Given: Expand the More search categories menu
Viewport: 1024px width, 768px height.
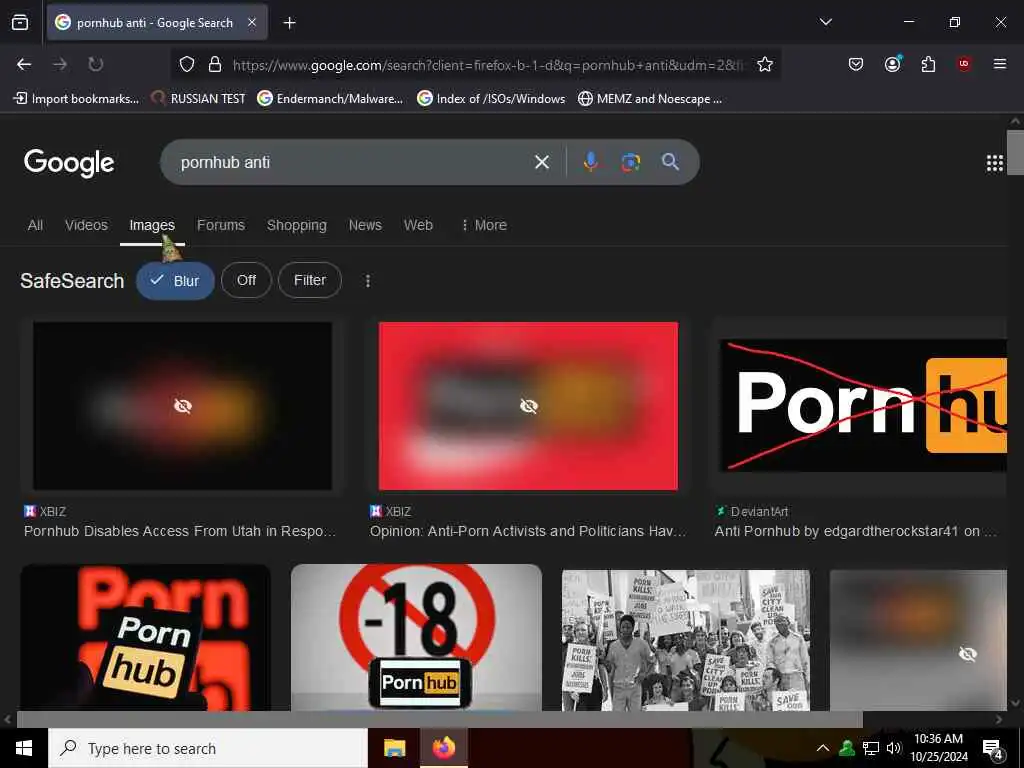Looking at the screenshot, I should 484,225.
